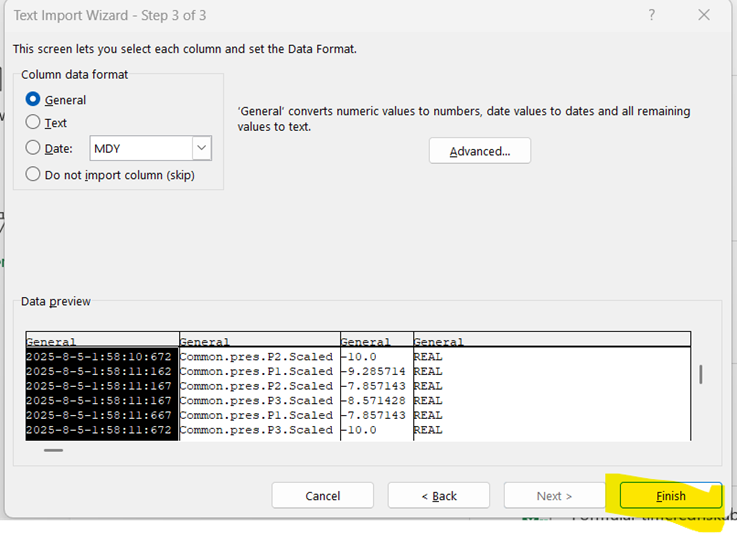Screen dimensions: 737x534
Task: Open the Advanced import settings
Action: click(x=479, y=151)
